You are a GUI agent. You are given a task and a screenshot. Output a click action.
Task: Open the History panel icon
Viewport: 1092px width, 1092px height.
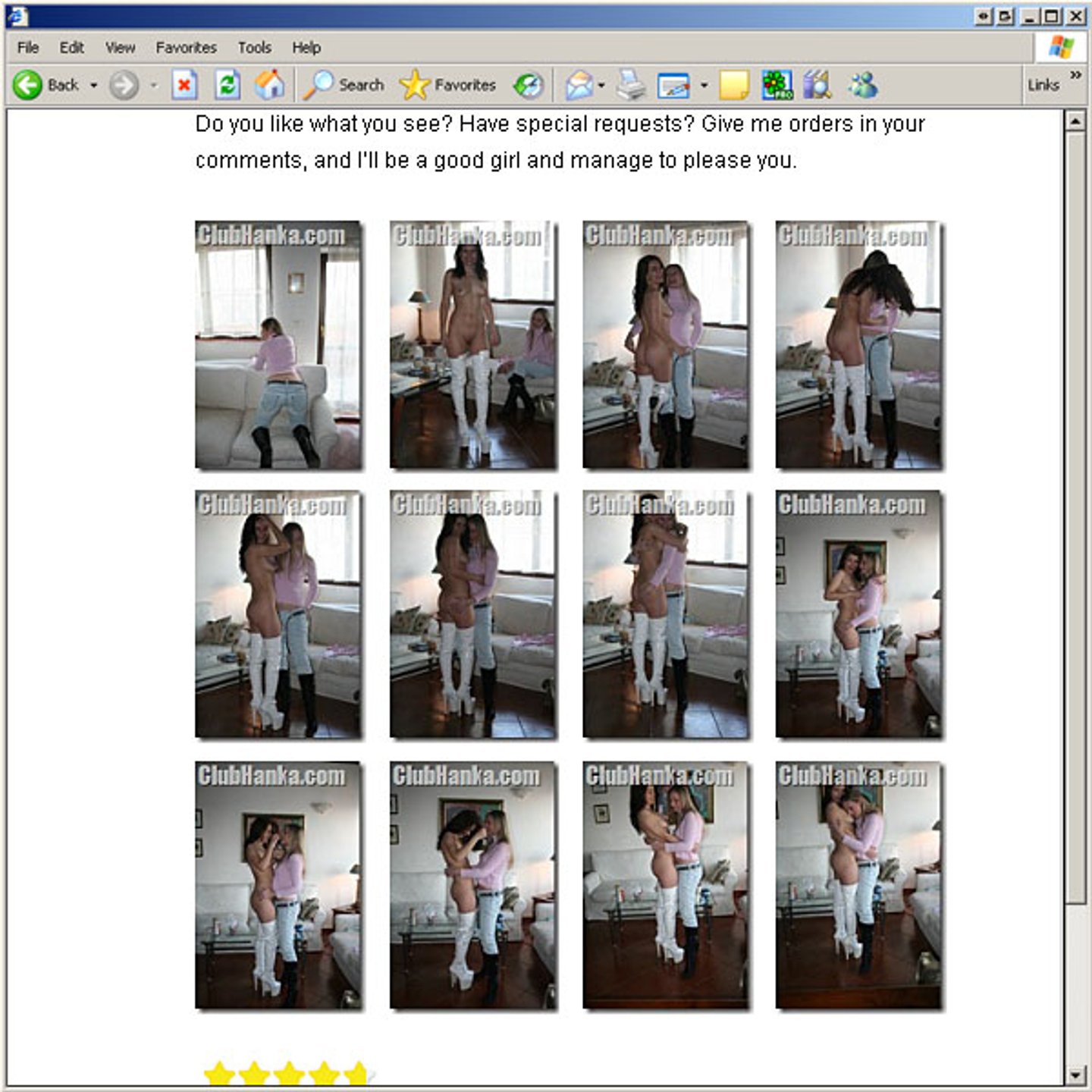529,85
